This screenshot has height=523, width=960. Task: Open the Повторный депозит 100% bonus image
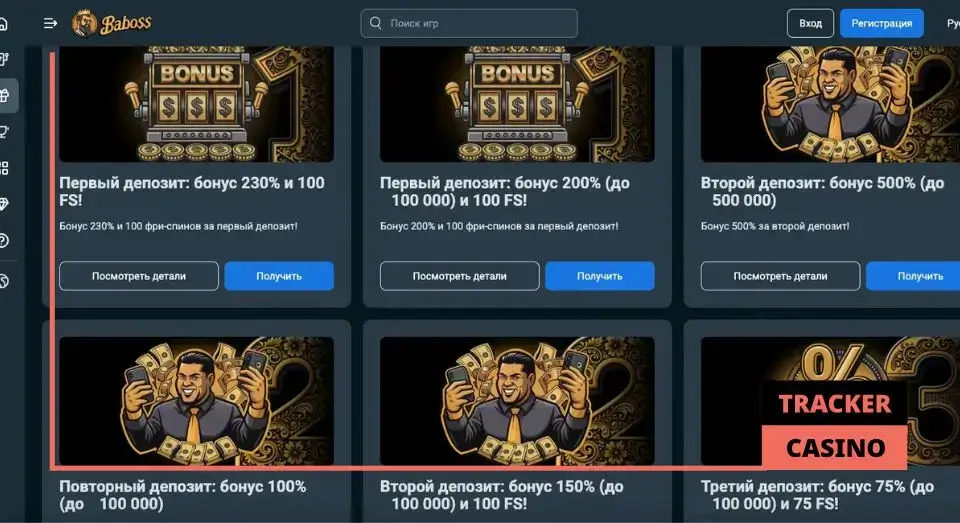[197, 401]
